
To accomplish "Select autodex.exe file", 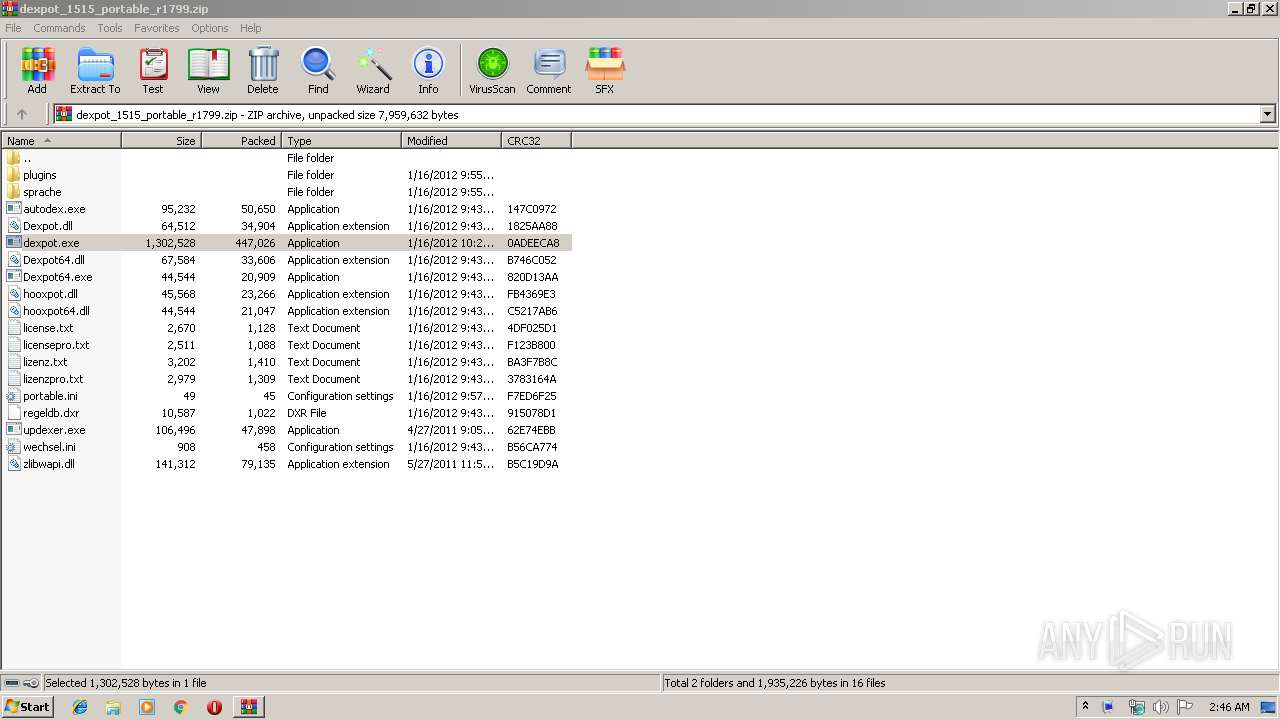I will coord(54,209).
